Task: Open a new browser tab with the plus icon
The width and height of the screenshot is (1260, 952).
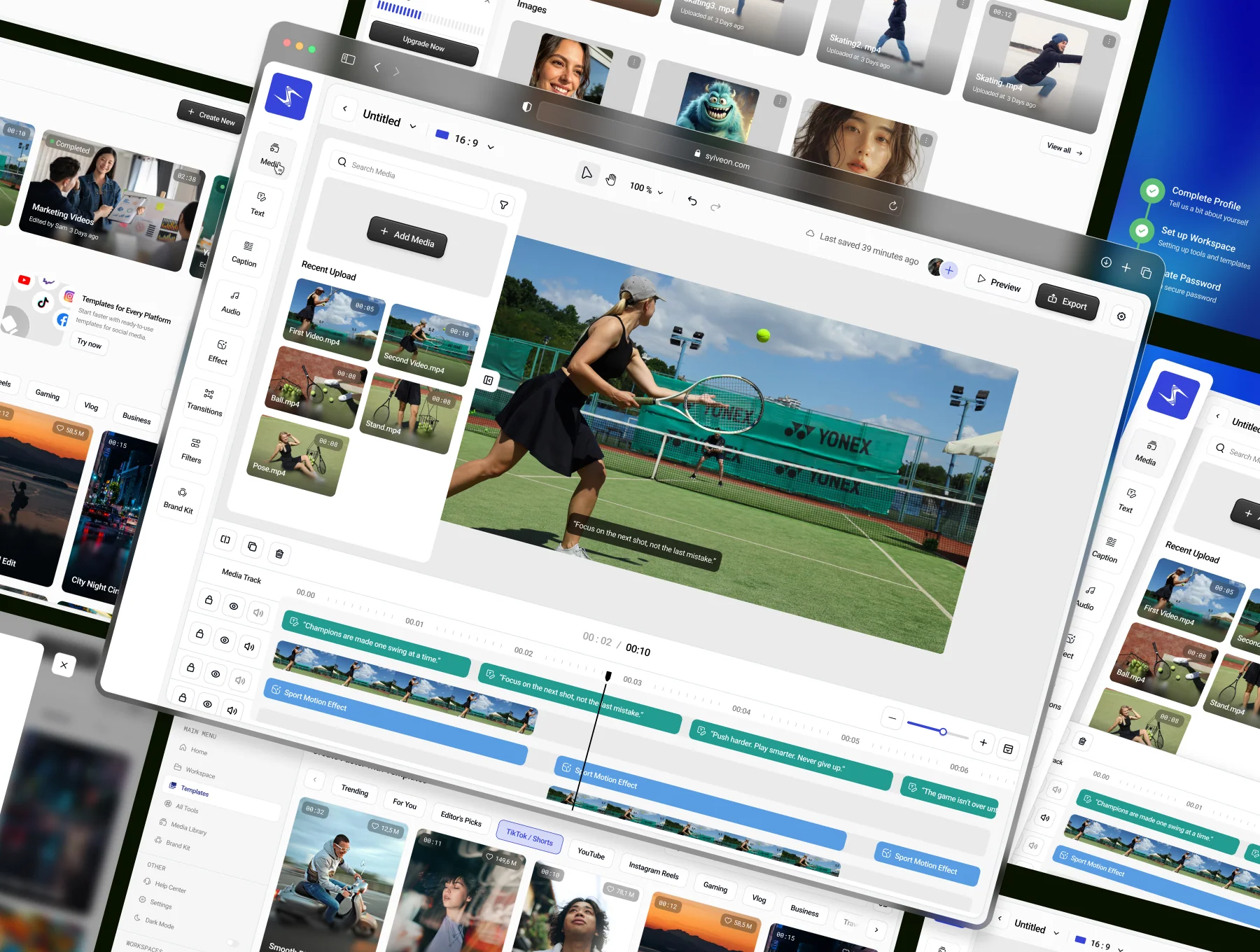Action: 1126,267
